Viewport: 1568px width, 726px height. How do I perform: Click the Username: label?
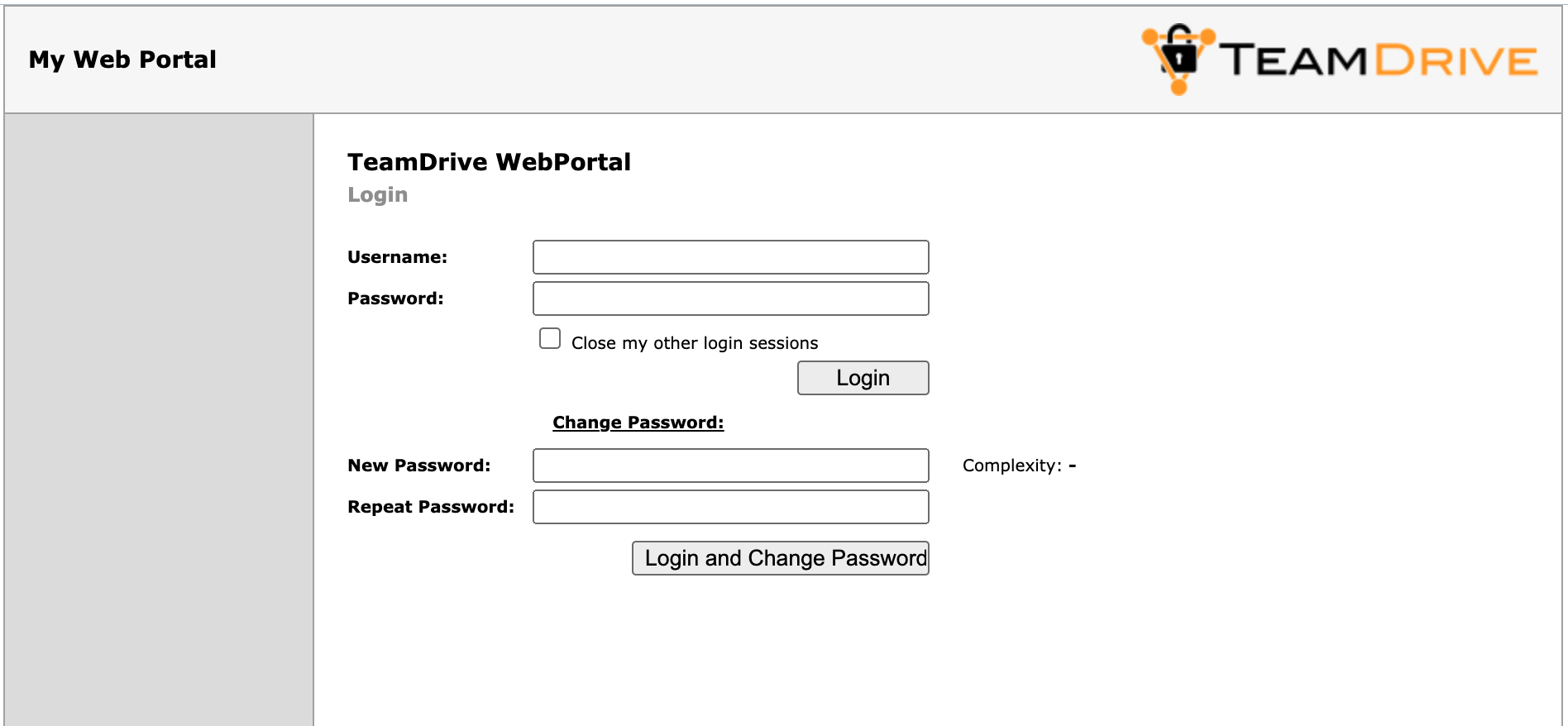click(x=397, y=257)
